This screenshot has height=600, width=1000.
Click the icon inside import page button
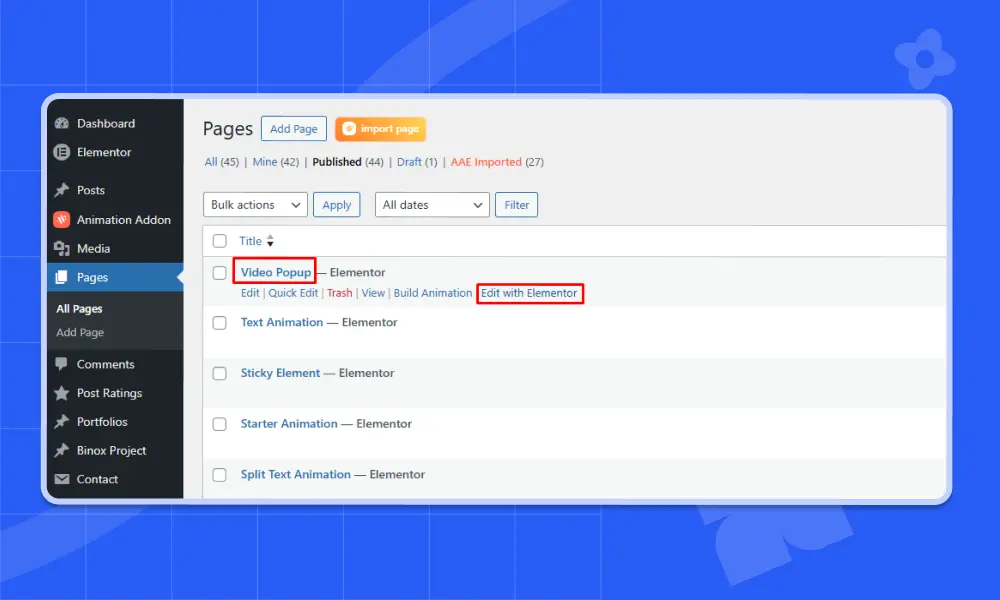click(349, 129)
